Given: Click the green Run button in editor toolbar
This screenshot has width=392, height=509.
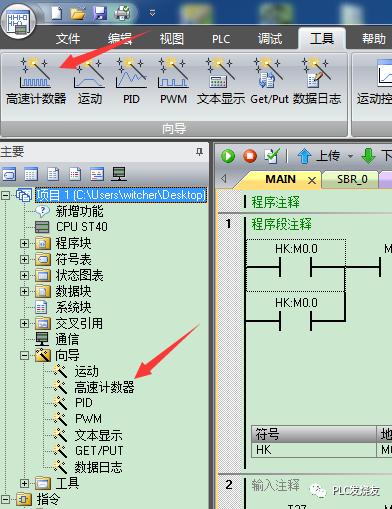Looking at the screenshot, I should [x=228, y=156].
